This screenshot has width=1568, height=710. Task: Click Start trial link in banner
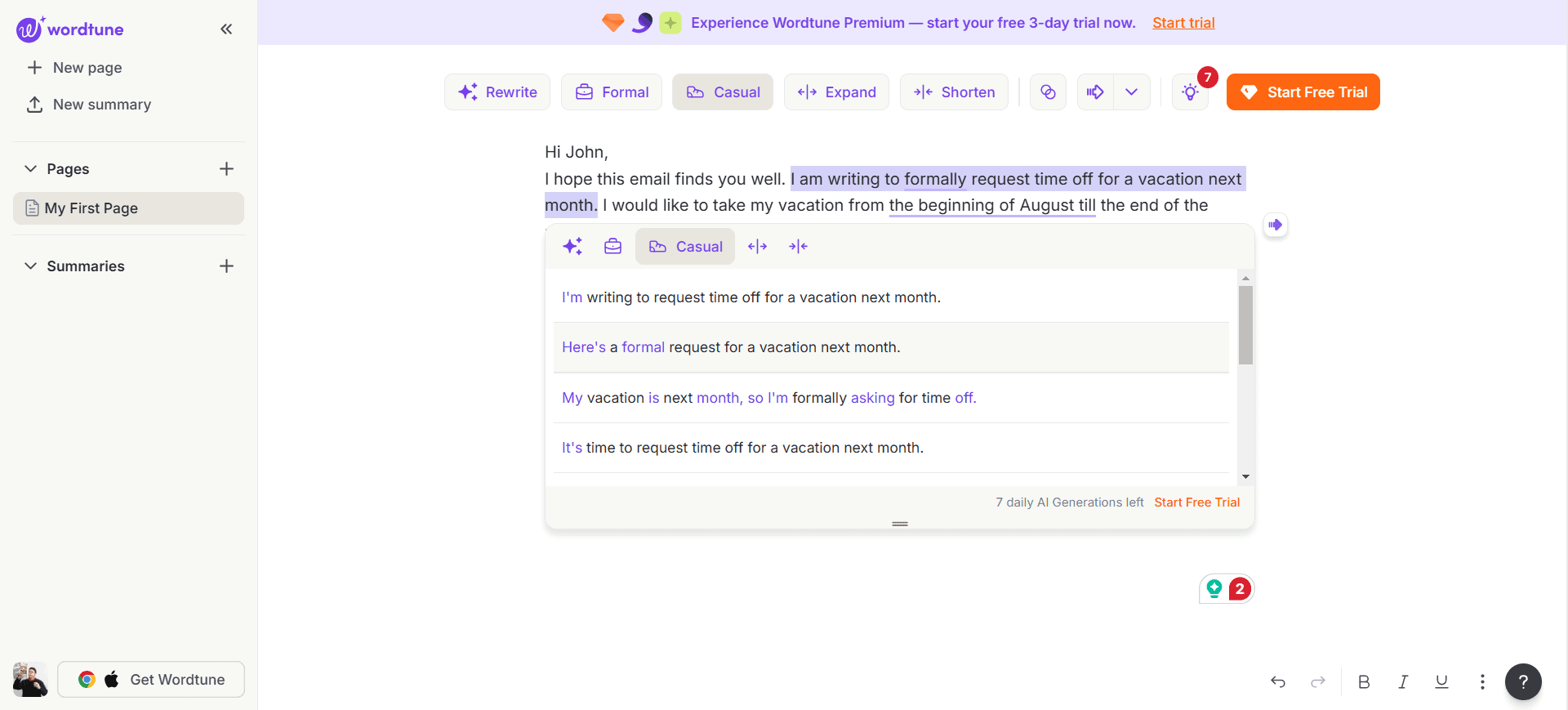(x=1183, y=23)
